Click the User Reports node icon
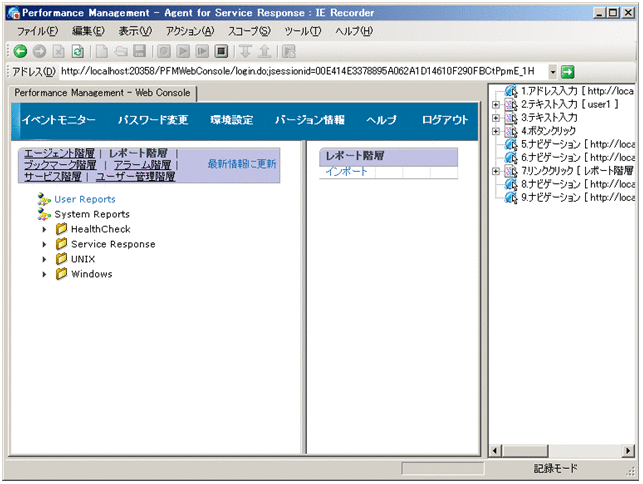643x484 pixels. pos(44,199)
